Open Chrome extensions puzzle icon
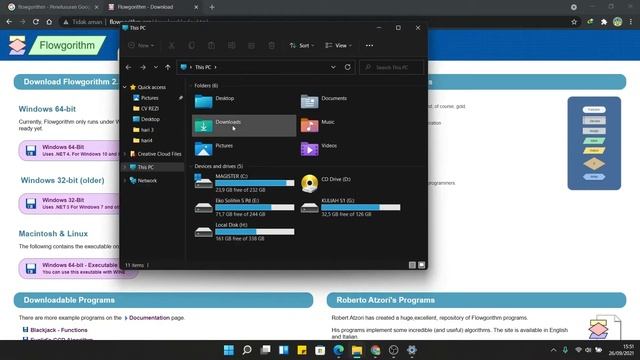 604,22
